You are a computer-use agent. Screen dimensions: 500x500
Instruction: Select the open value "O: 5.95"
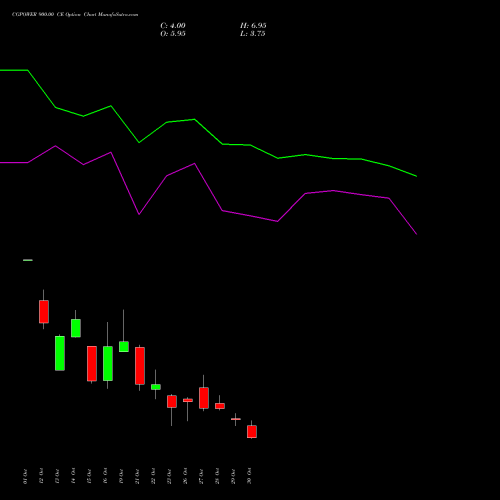(x=173, y=34)
